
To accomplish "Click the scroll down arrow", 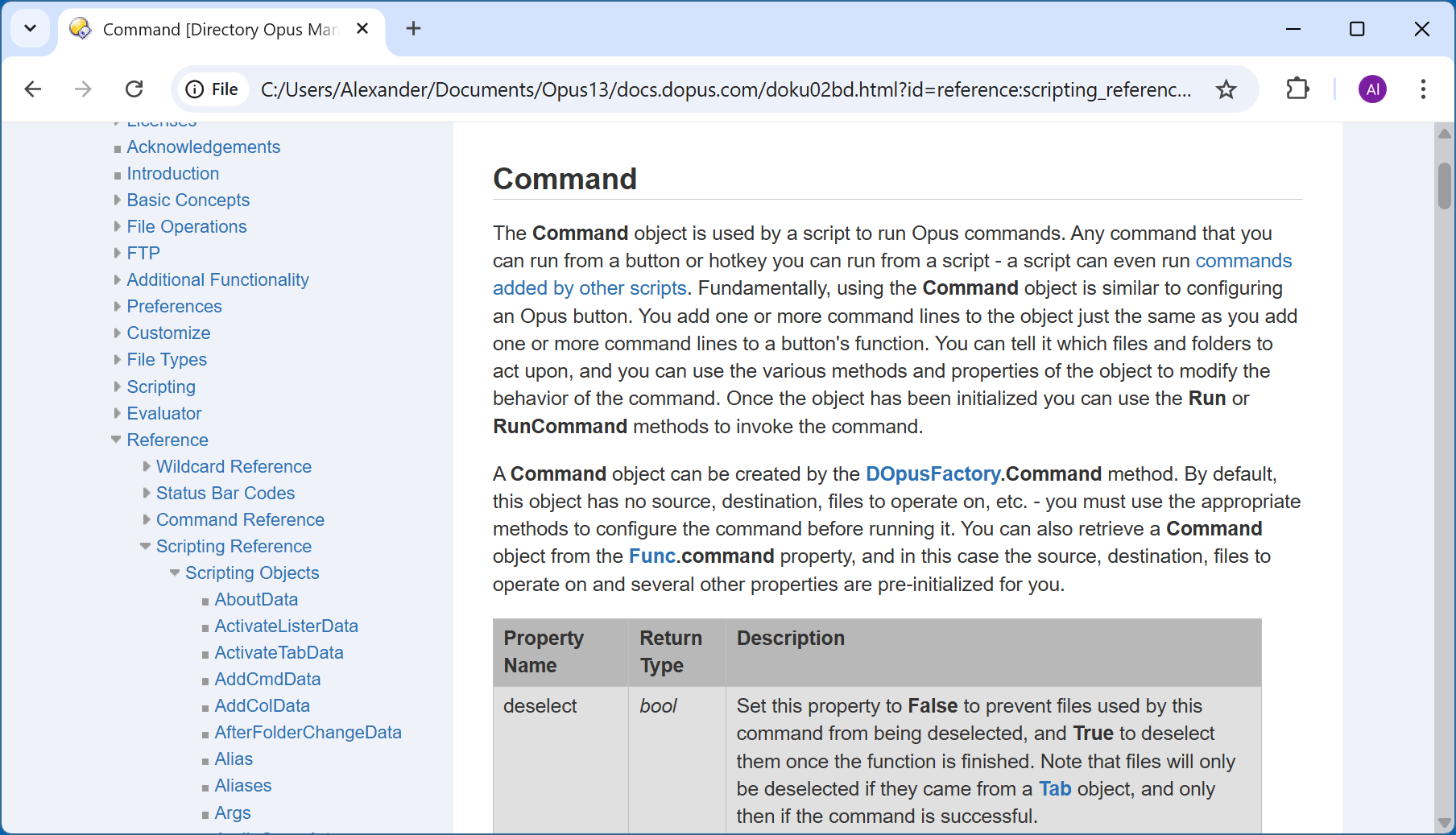I will click(x=1444, y=823).
